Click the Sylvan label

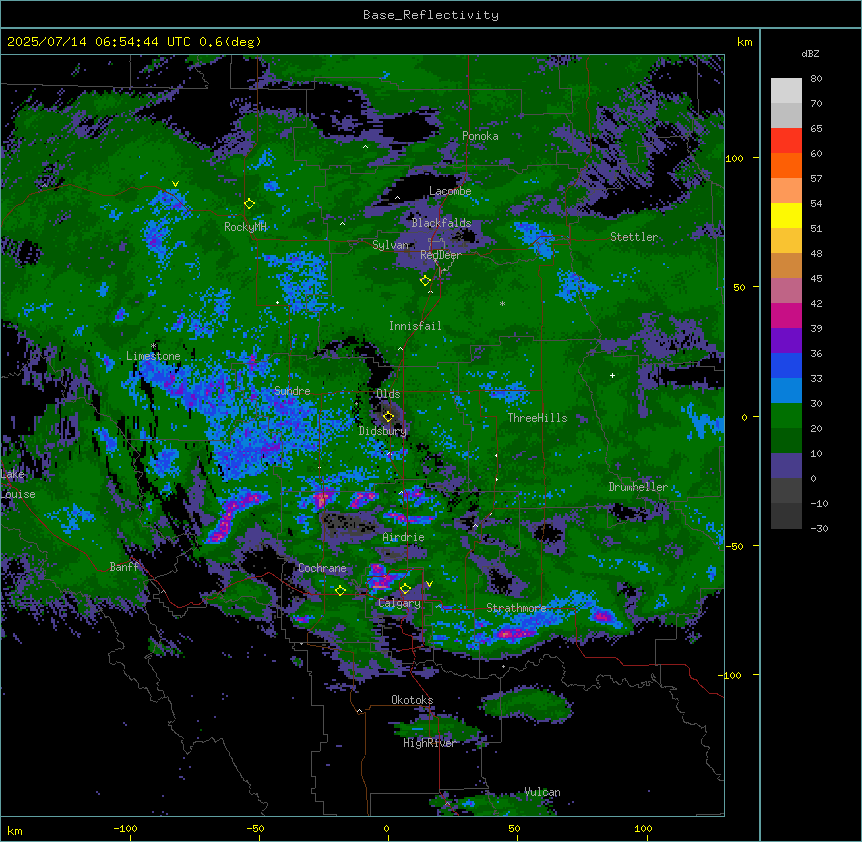(391, 245)
